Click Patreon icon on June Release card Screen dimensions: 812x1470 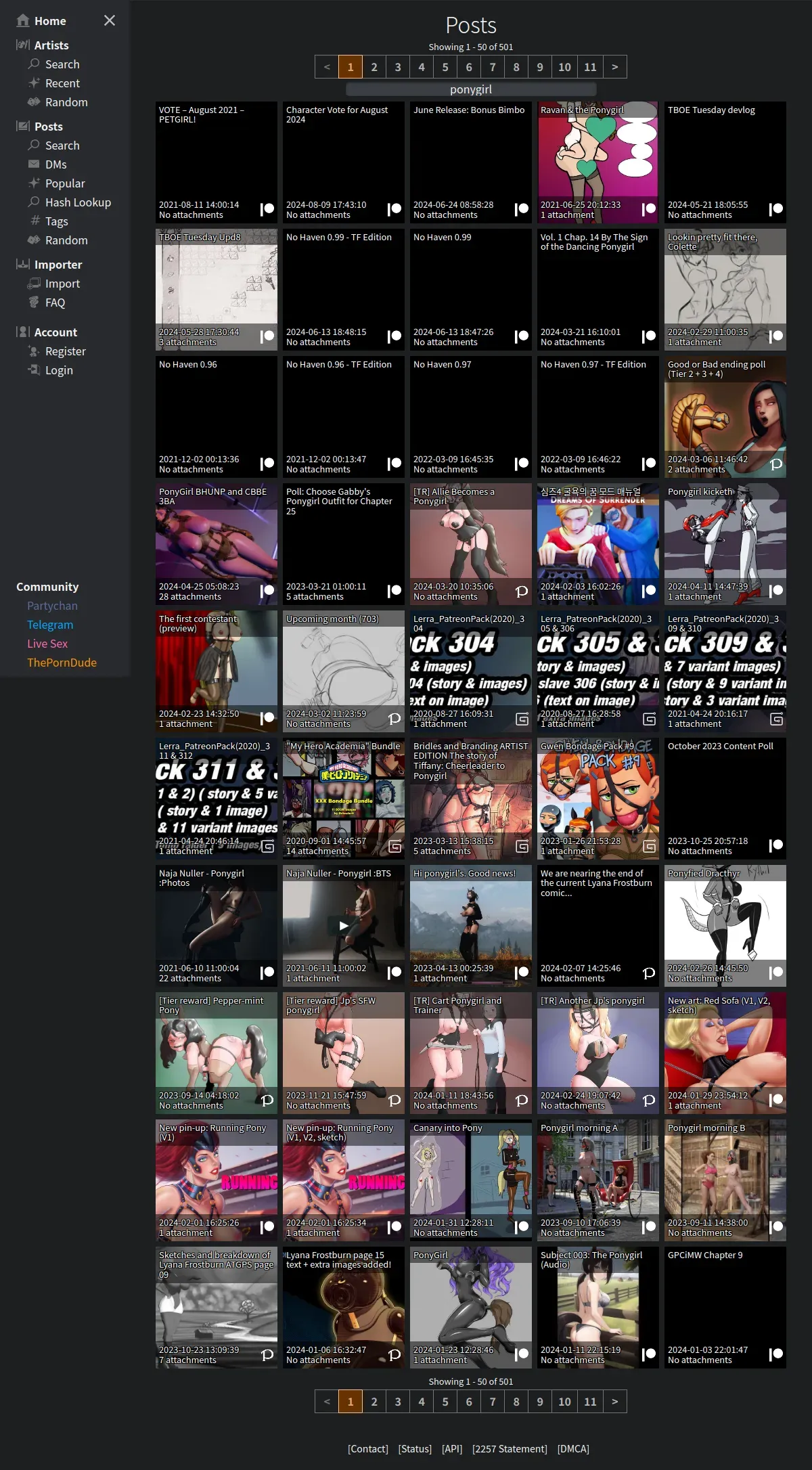point(522,210)
